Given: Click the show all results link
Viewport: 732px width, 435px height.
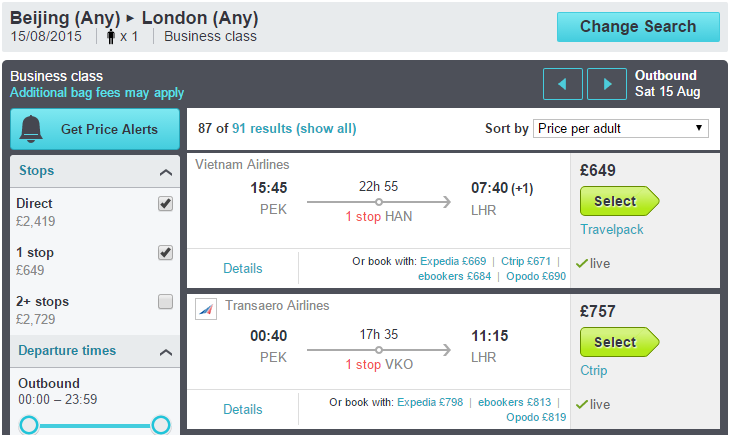Looking at the screenshot, I should [326, 128].
